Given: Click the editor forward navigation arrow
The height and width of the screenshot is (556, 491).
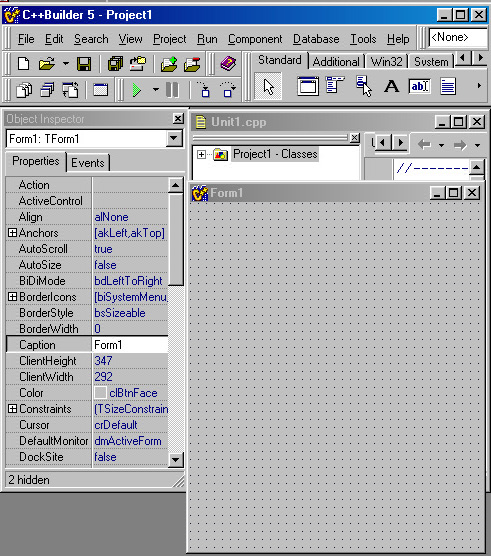Looking at the screenshot, I should pos(460,145).
